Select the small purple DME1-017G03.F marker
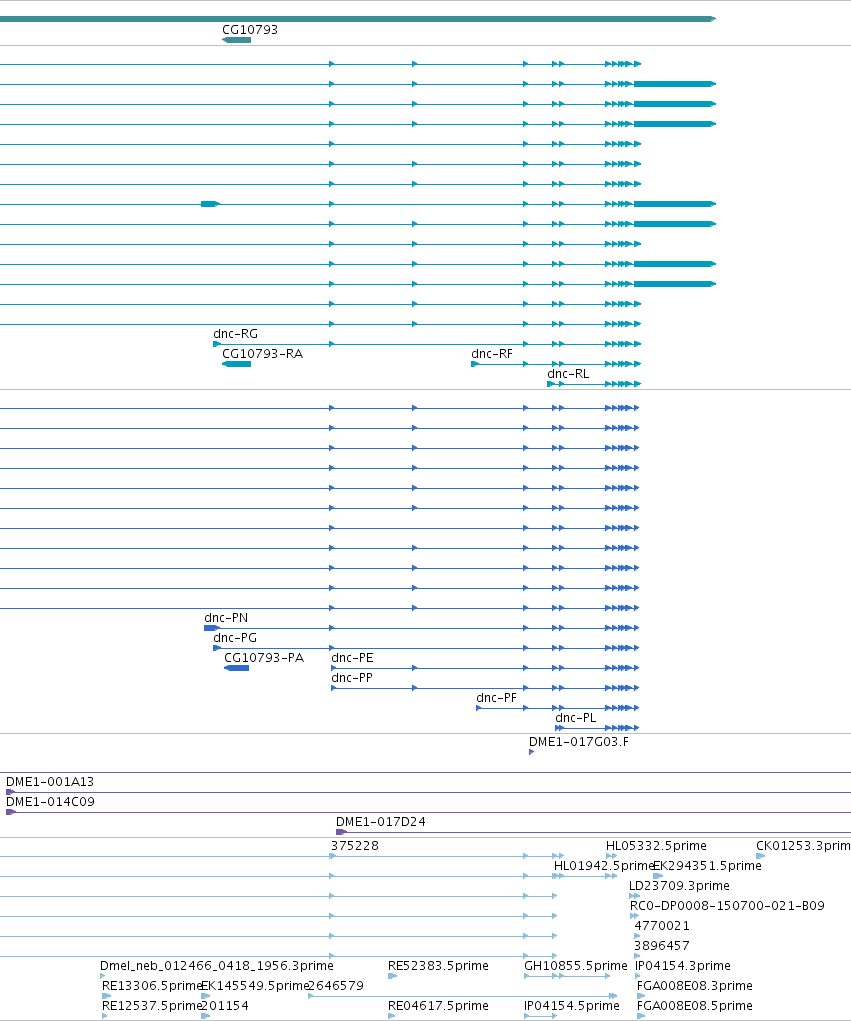 pyautogui.click(x=531, y=752)
